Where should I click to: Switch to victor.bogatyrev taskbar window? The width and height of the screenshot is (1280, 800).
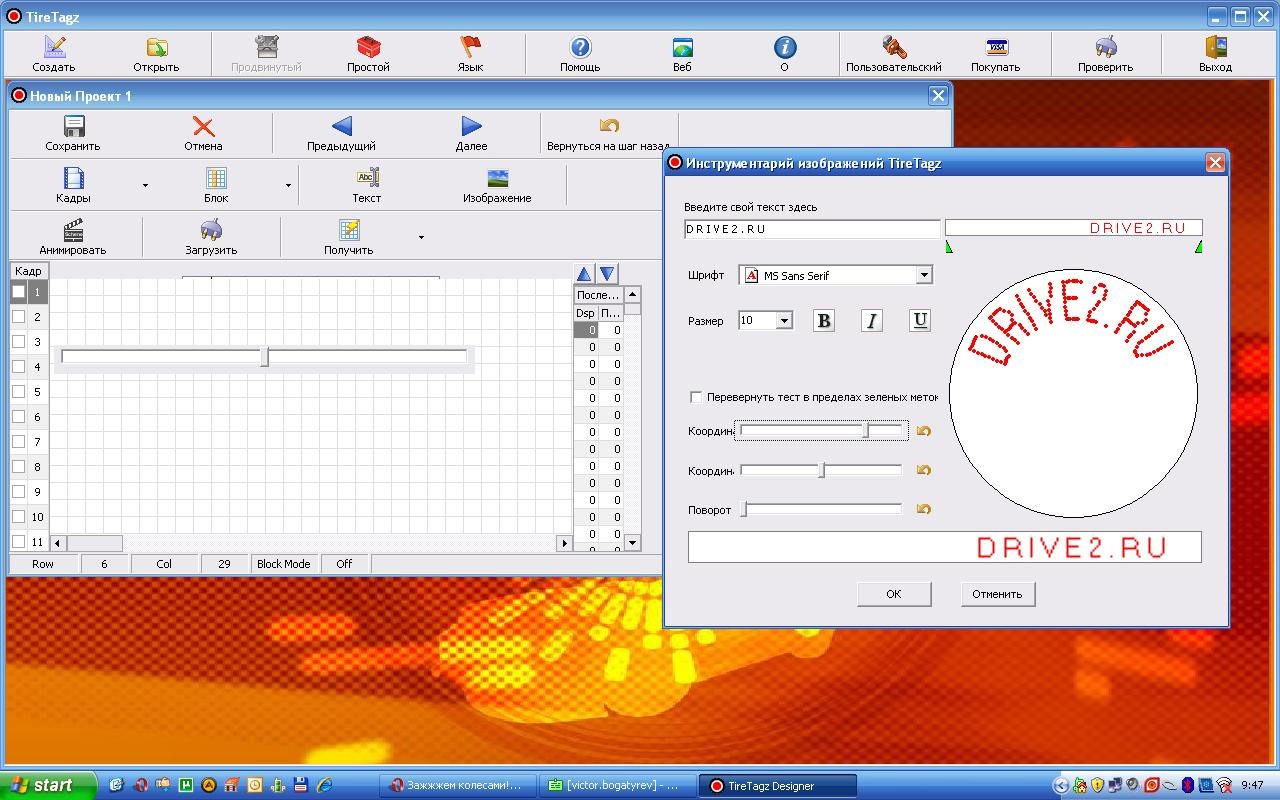(x=617, y=786)
